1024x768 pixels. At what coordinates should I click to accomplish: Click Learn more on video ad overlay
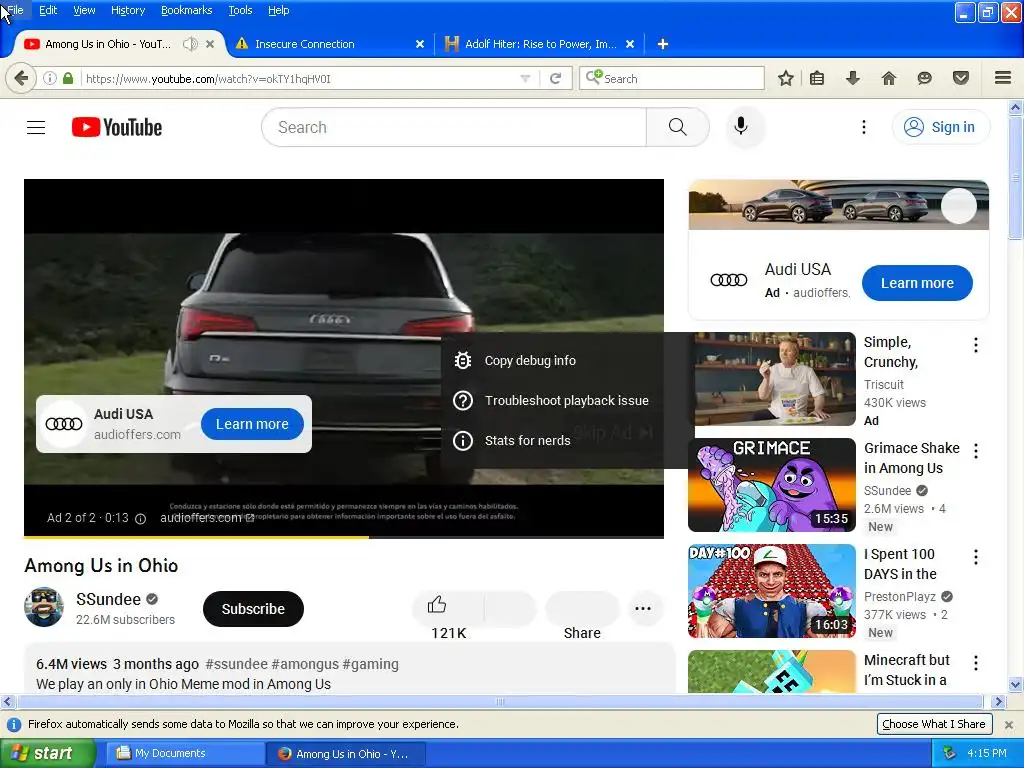[252, 424]
